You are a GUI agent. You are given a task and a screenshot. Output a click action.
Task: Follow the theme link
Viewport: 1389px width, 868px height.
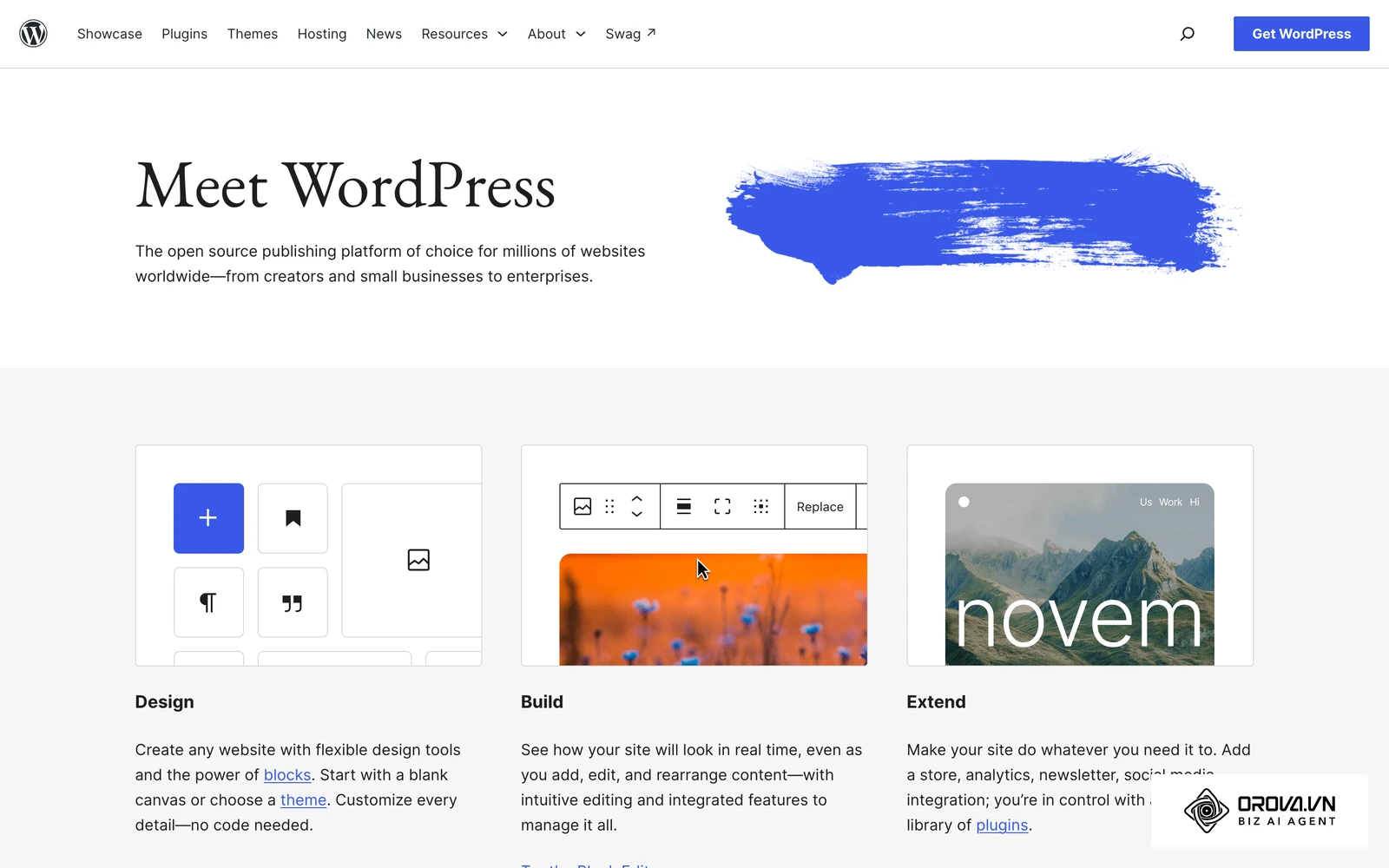click(x=303, y=800)
